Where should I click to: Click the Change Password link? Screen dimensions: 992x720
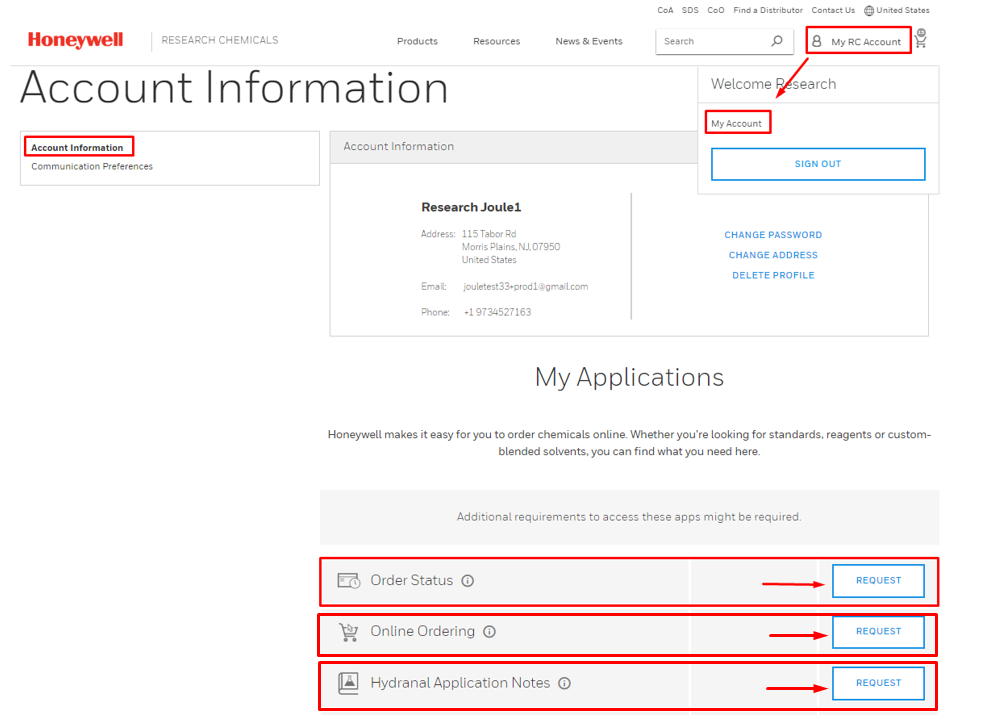pyautogui.click(x=773, y=235)
